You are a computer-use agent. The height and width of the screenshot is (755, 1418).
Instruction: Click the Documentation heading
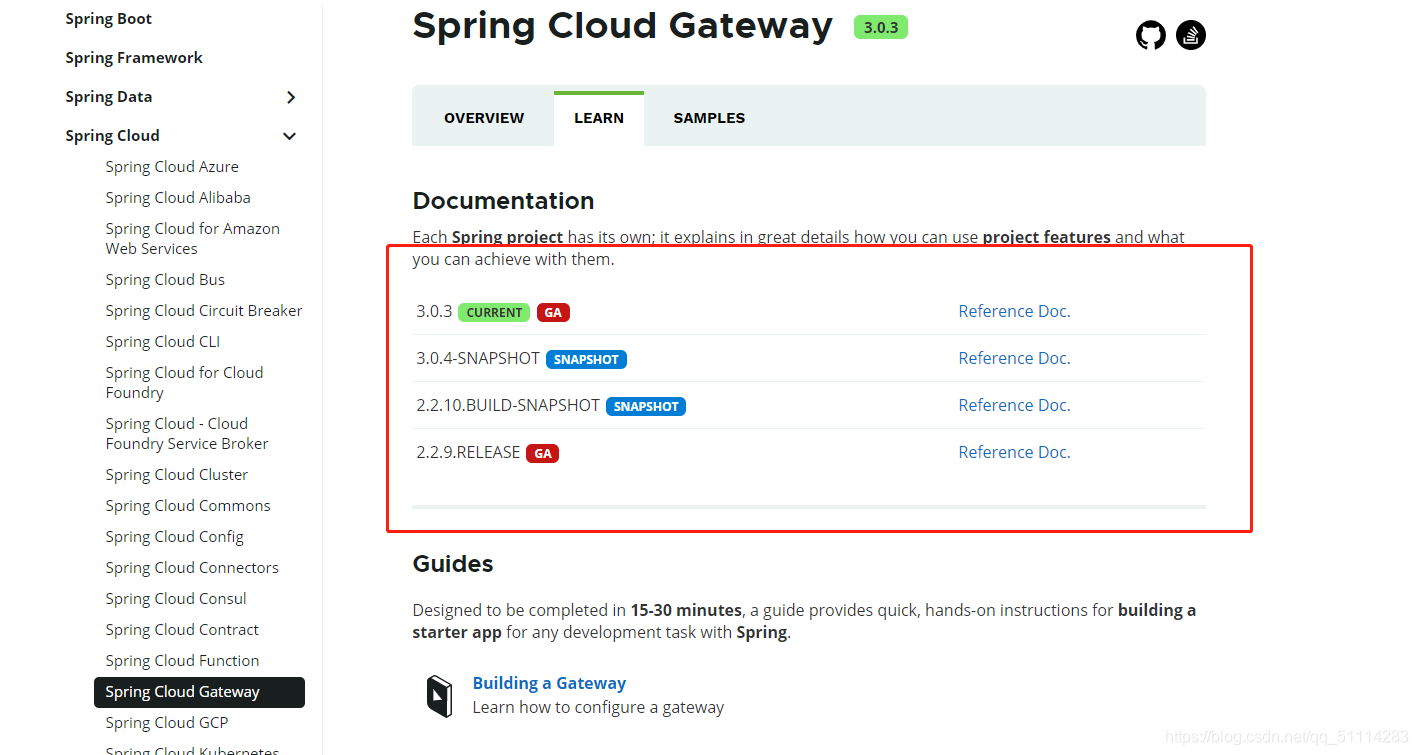tap(503, 201)
